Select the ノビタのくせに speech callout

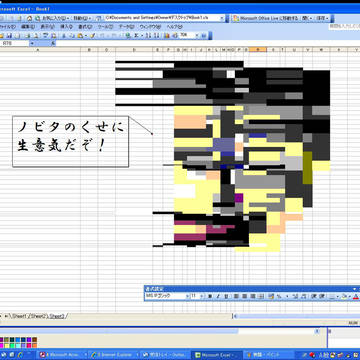(70, 141)
